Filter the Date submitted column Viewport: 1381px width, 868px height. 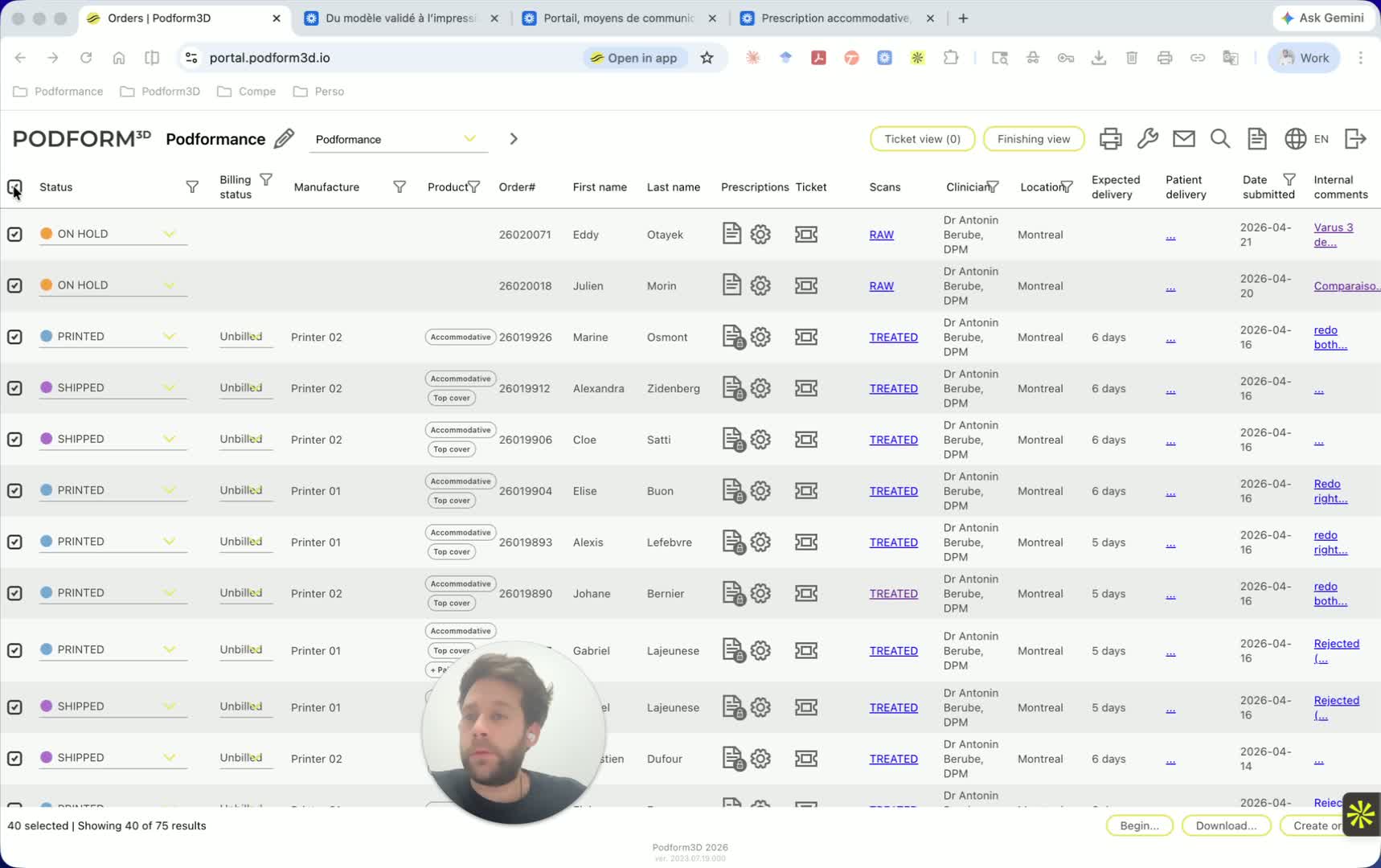(1289, 180)
